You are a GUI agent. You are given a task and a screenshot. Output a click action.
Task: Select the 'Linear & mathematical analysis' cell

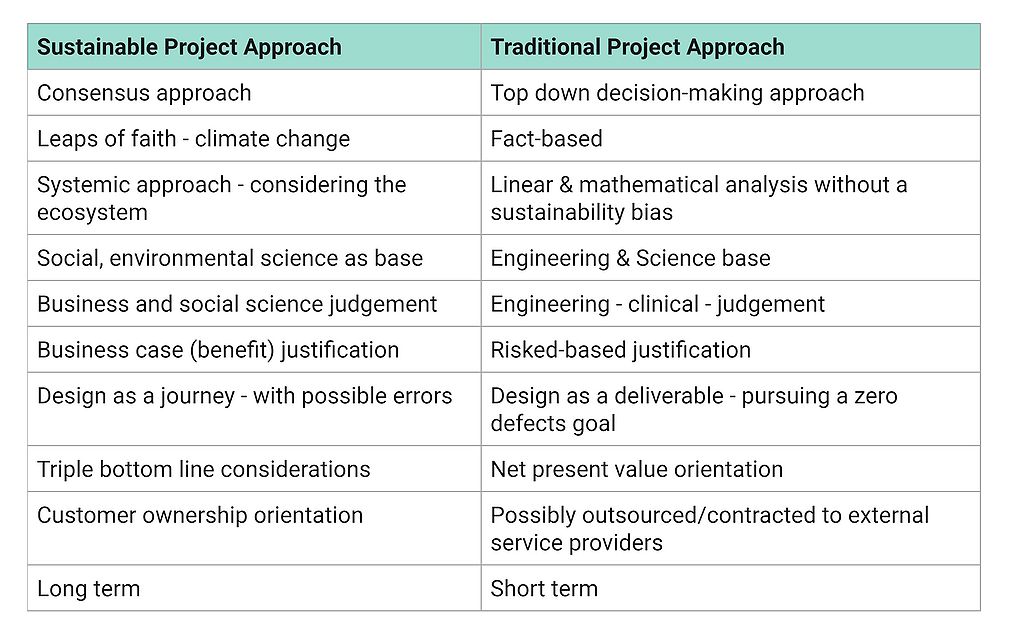[698, 198]
